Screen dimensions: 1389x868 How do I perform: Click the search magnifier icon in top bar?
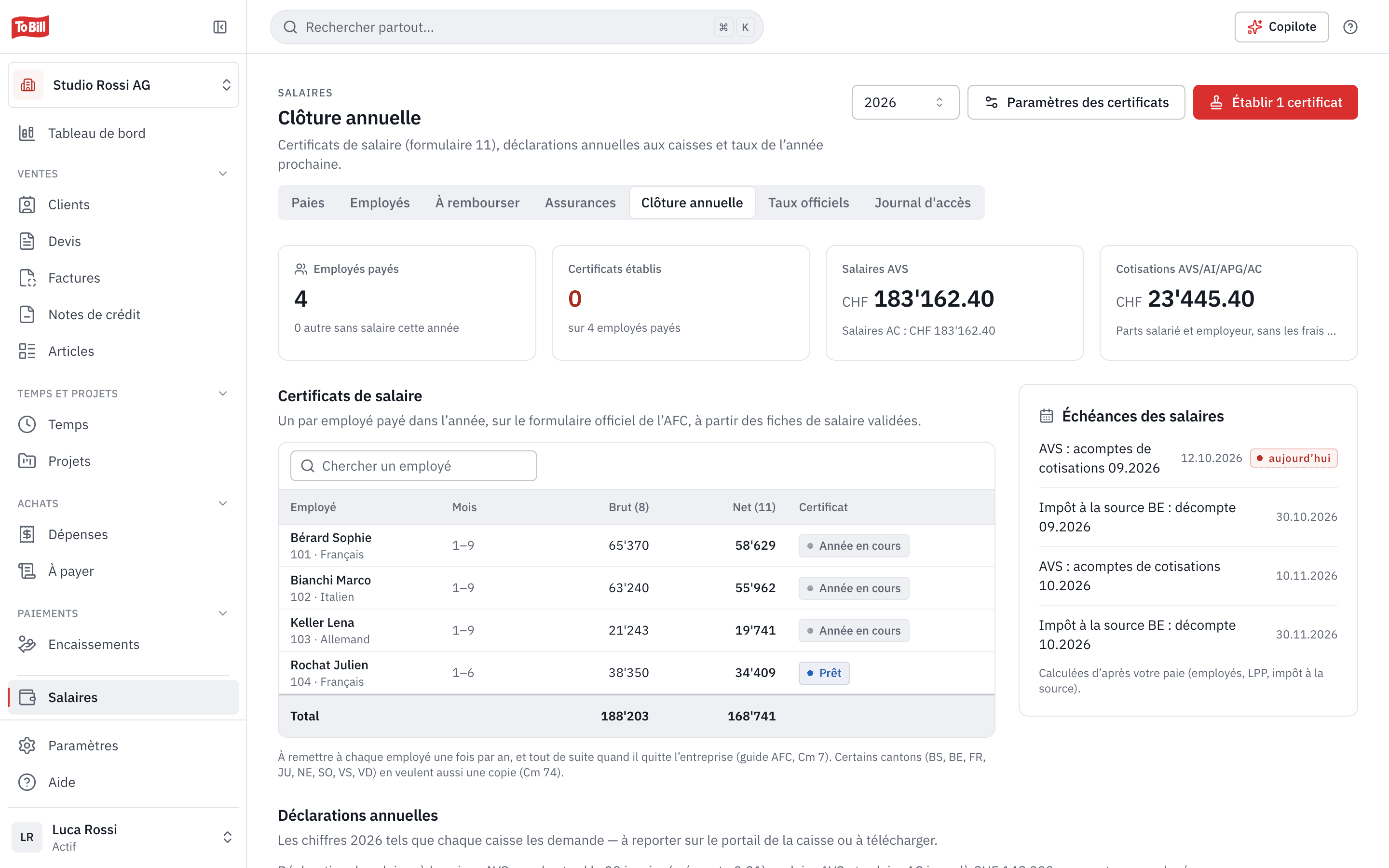290,27
